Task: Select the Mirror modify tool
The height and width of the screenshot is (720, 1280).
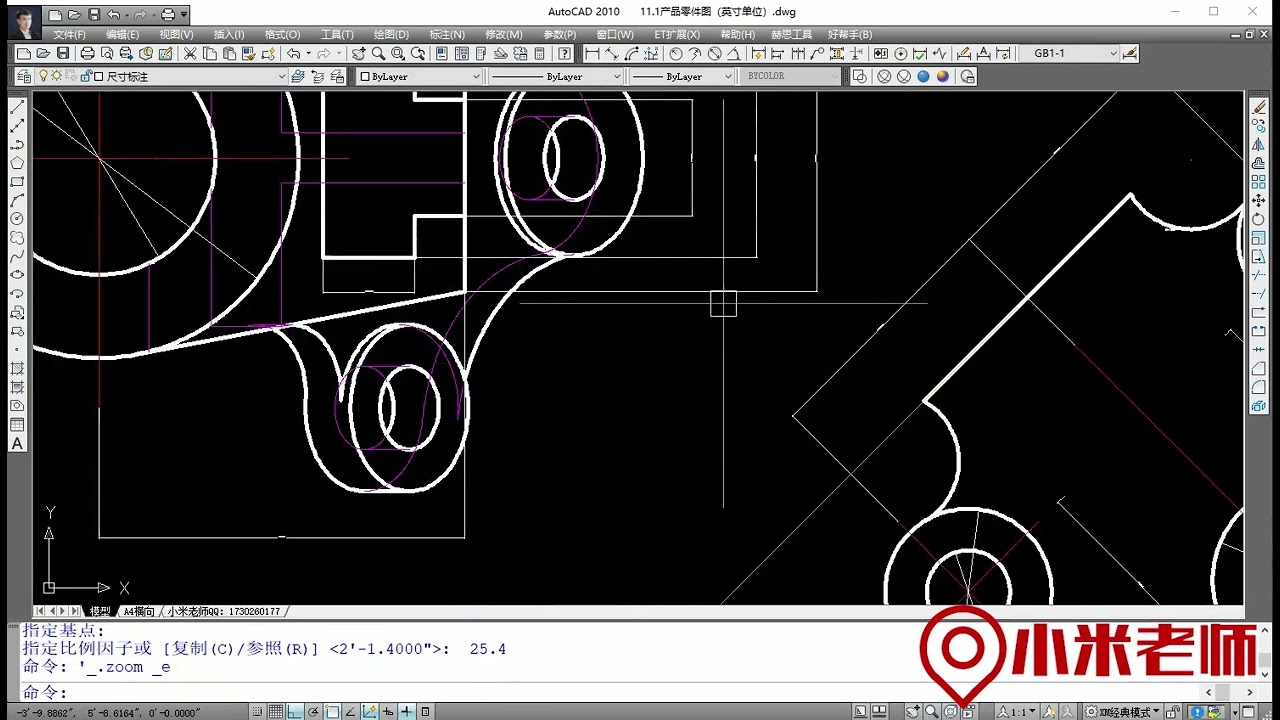Action: 1259,145
